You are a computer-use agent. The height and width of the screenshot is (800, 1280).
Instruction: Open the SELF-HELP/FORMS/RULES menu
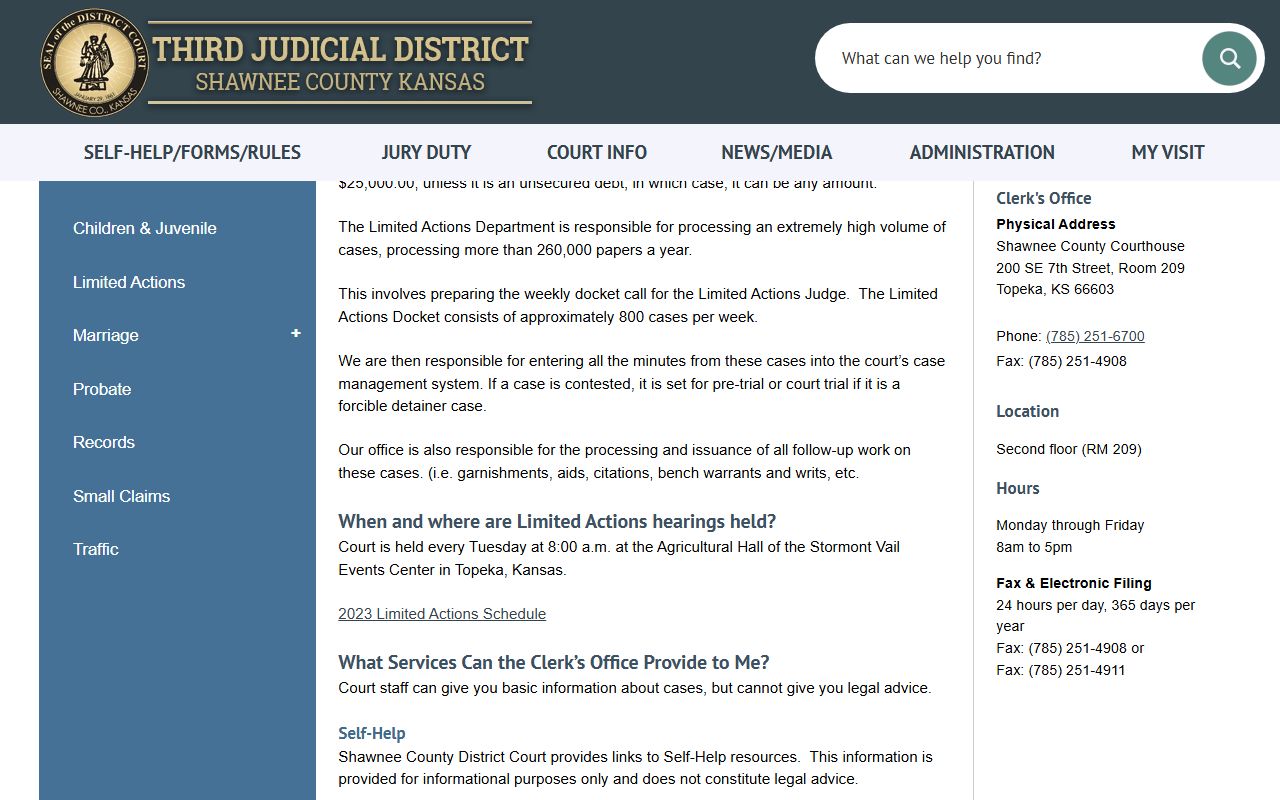tap(192, 152)
